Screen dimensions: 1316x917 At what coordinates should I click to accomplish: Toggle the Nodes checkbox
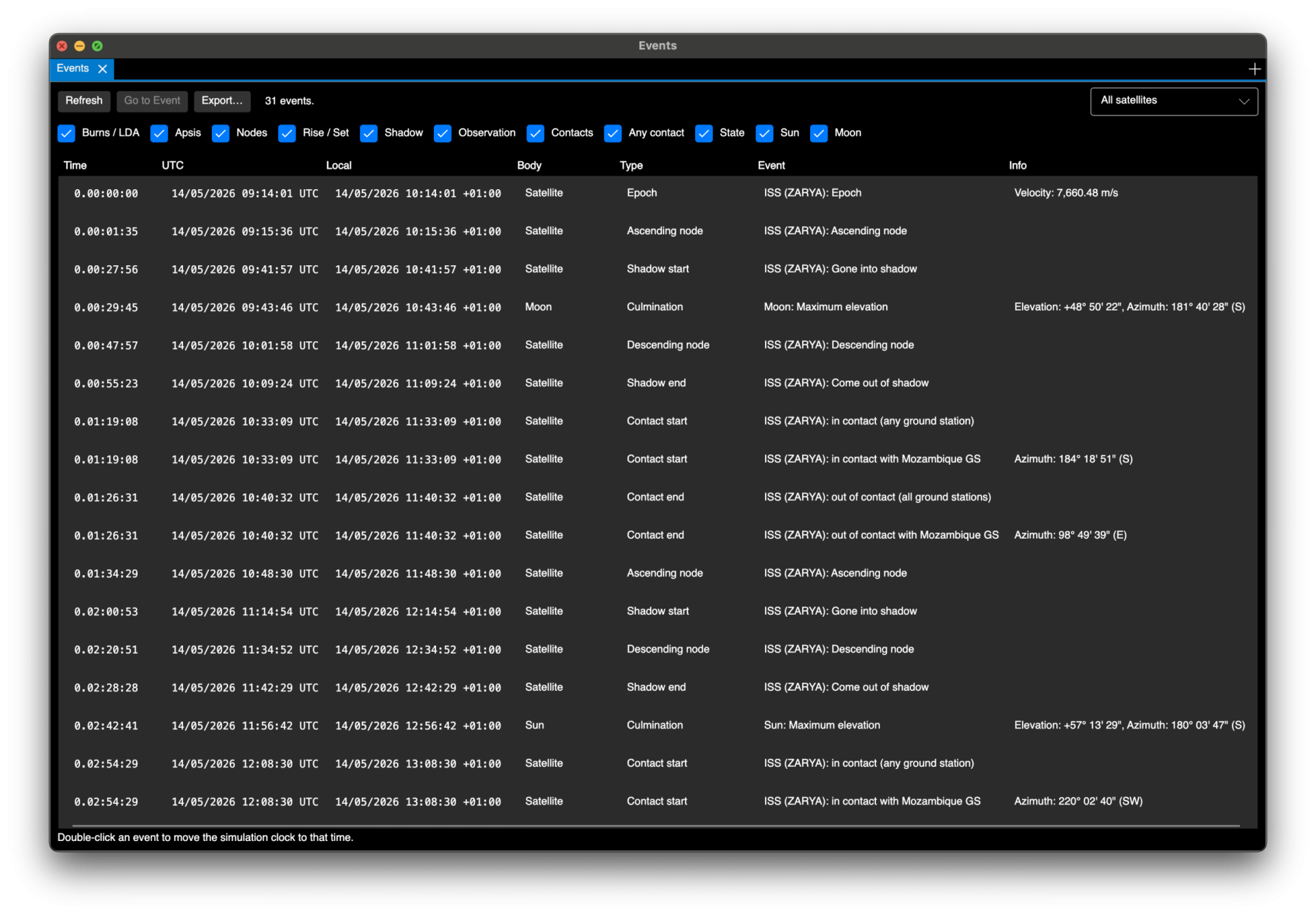click(221, 133)
